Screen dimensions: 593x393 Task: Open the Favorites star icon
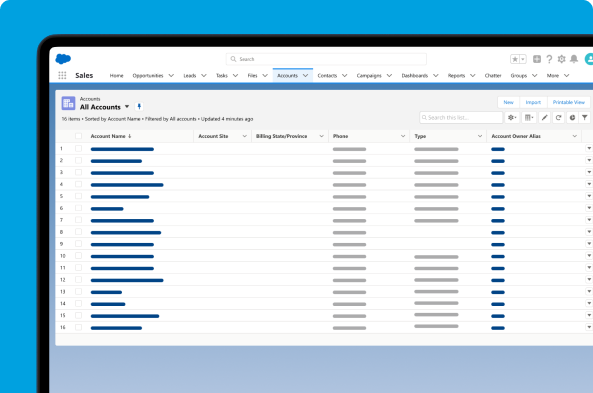coord(515,59)
